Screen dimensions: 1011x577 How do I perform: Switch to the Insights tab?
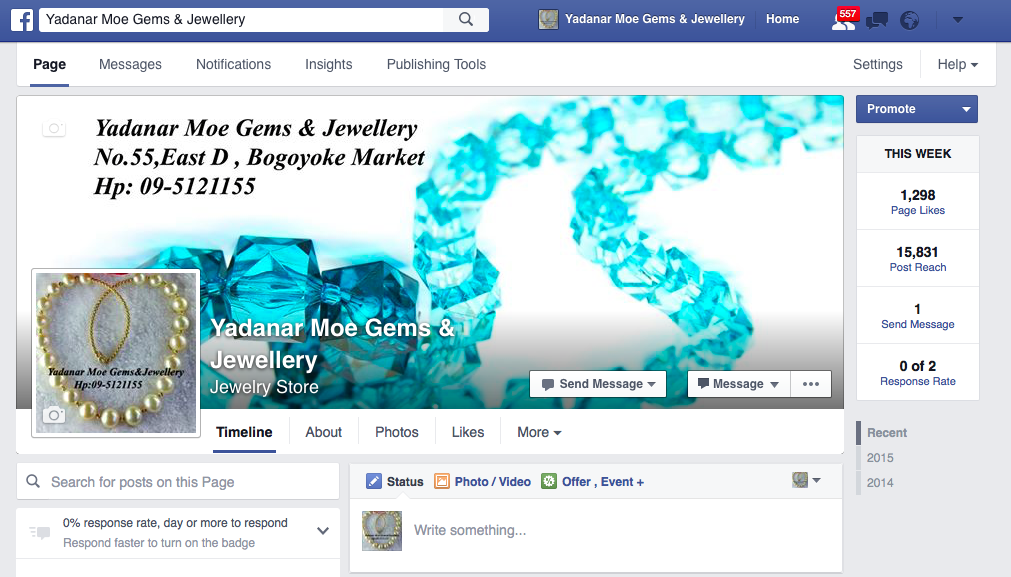pyautogui.click(x=329, y=64)
